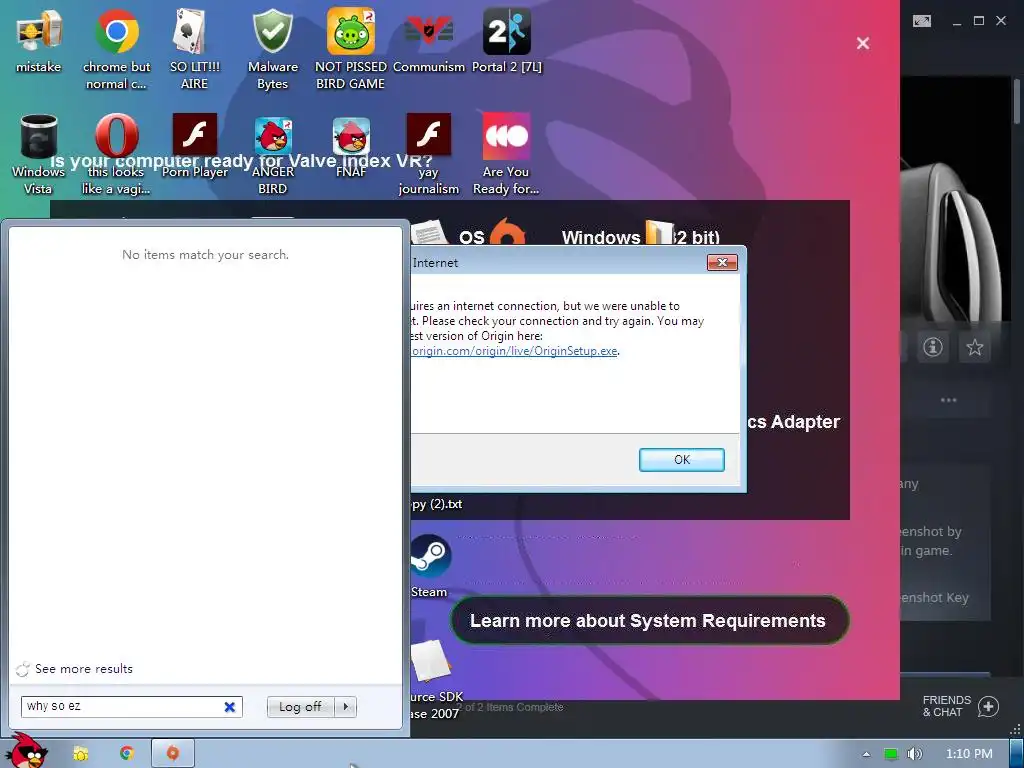
Task: Open the 'Windows Vista' recycle bin icon
Action: point(38,155)
